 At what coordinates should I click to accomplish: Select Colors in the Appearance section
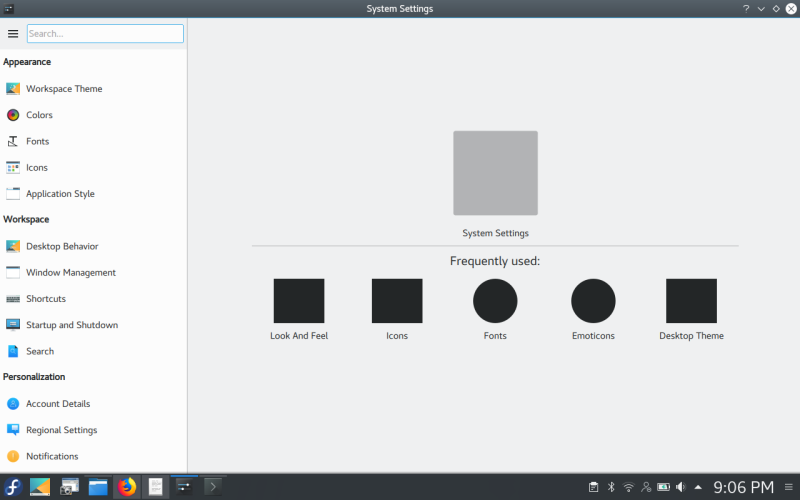39,115
